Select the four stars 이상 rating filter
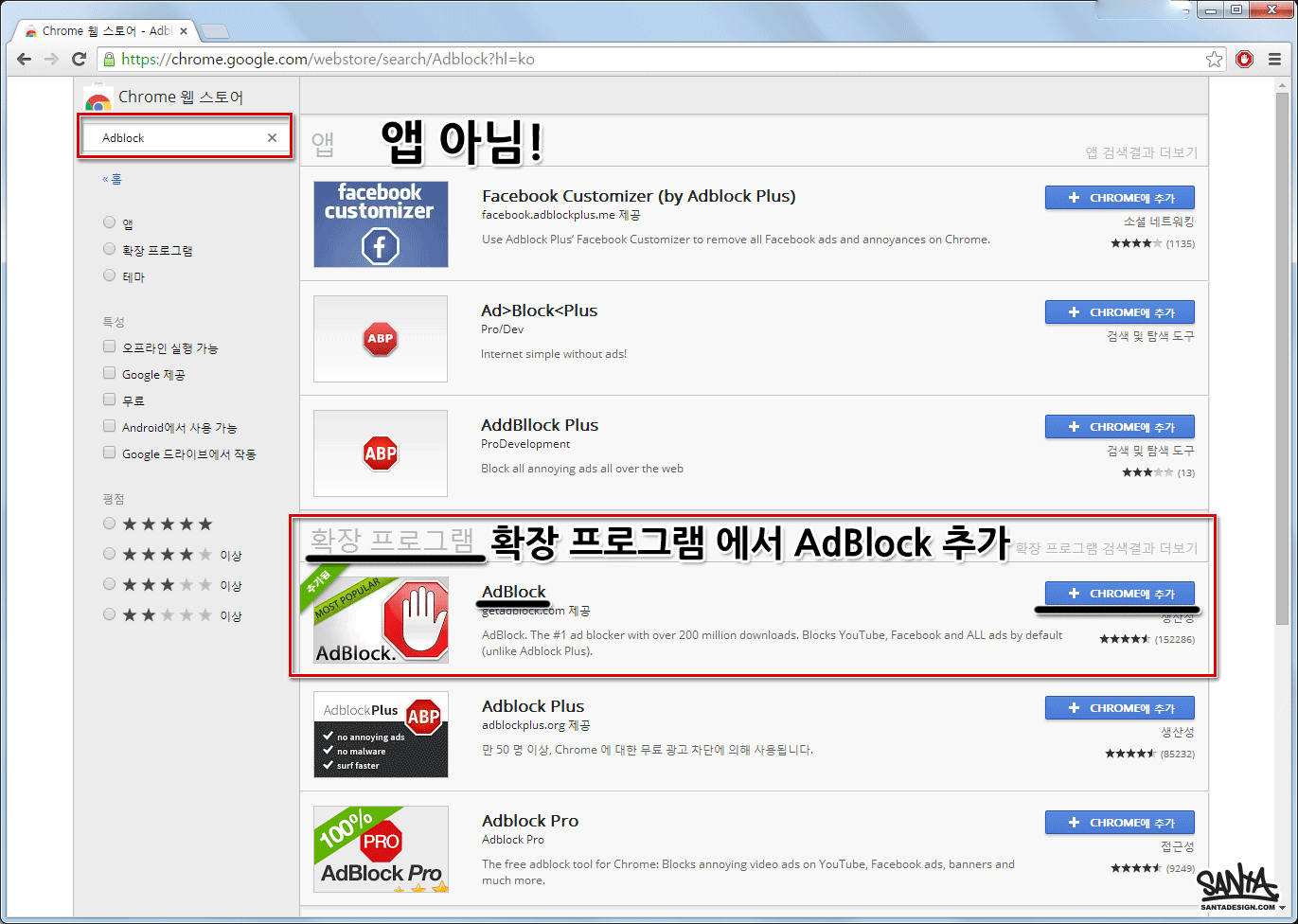1298x924 pixels. point(110,554)
